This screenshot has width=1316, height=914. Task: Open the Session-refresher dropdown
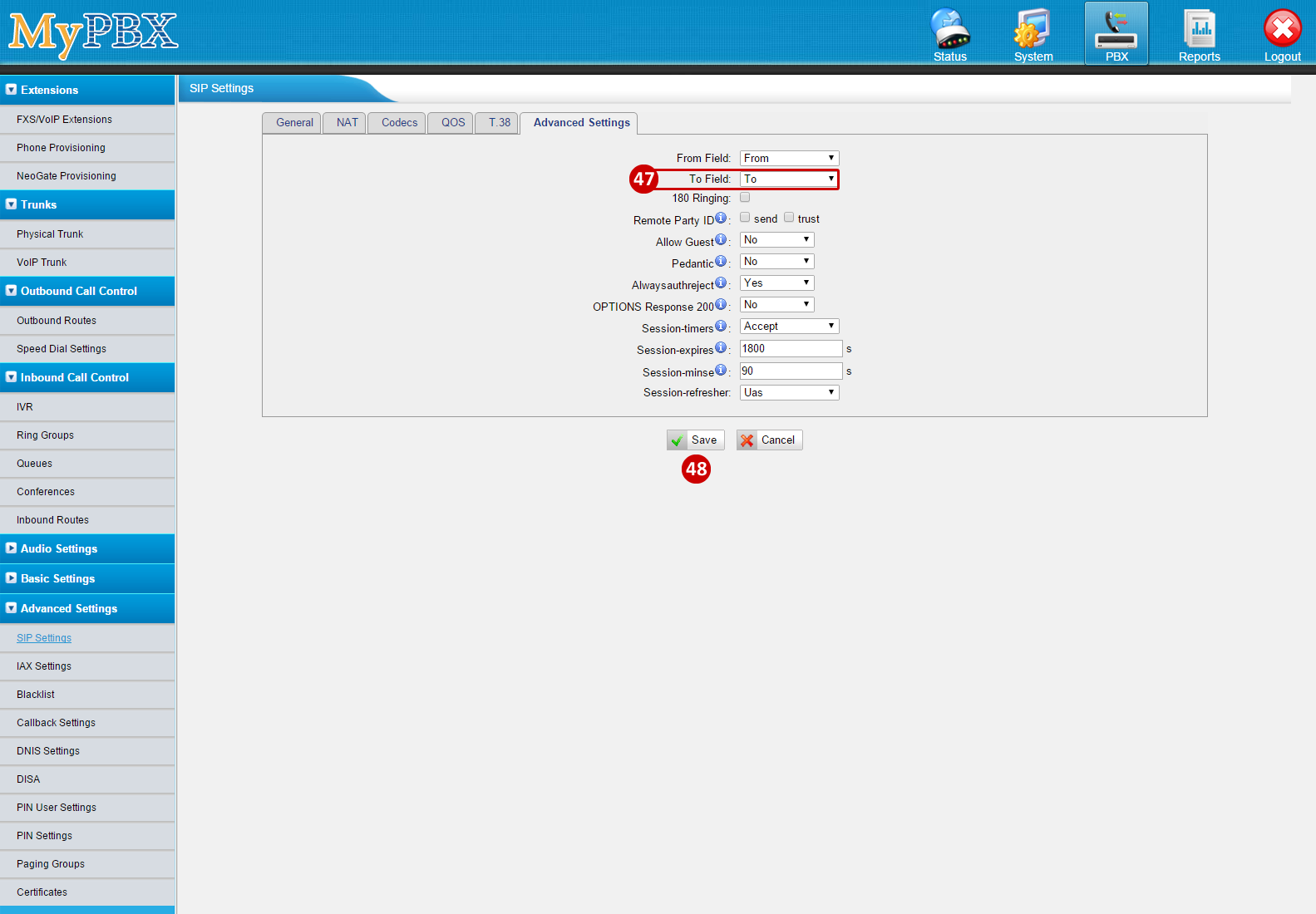[789, 392]
